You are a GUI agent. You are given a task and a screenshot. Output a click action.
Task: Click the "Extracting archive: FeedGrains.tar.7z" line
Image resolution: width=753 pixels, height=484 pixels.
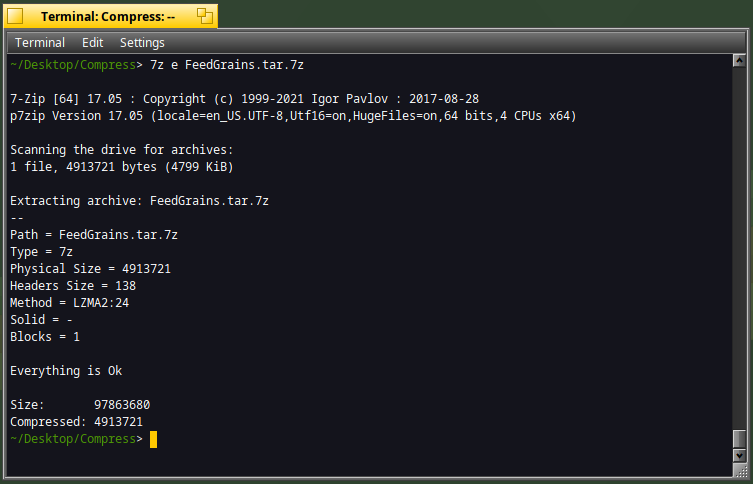pos(139,201)
